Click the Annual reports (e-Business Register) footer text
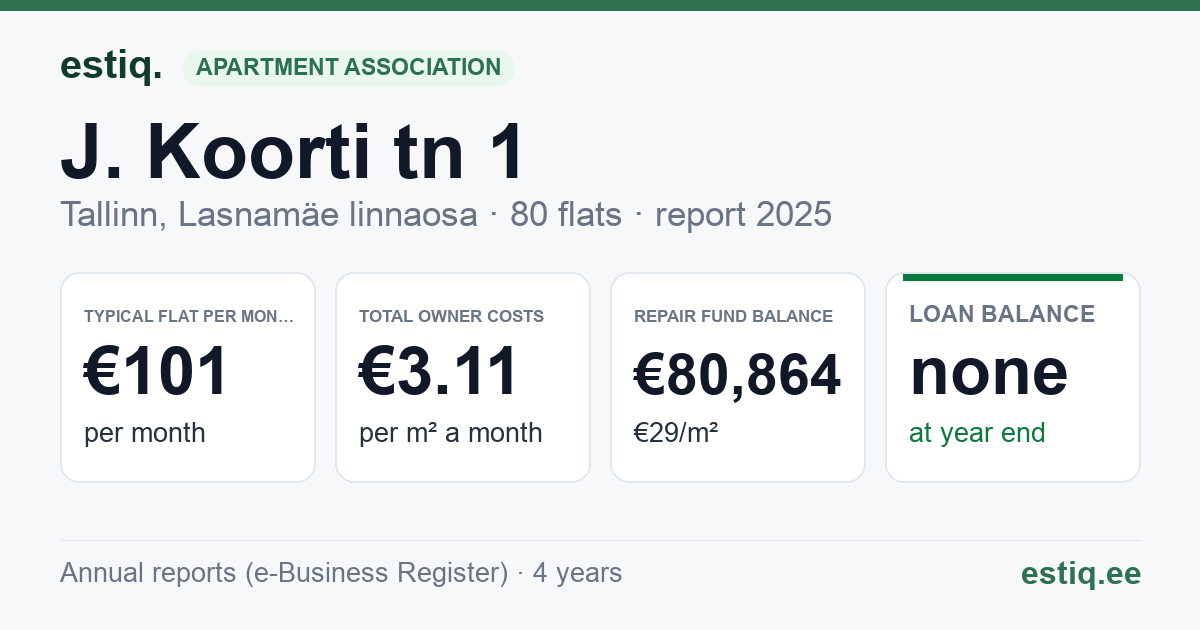Image resolution: width=1200 pixels, height=630 pixels. [284, 573]
